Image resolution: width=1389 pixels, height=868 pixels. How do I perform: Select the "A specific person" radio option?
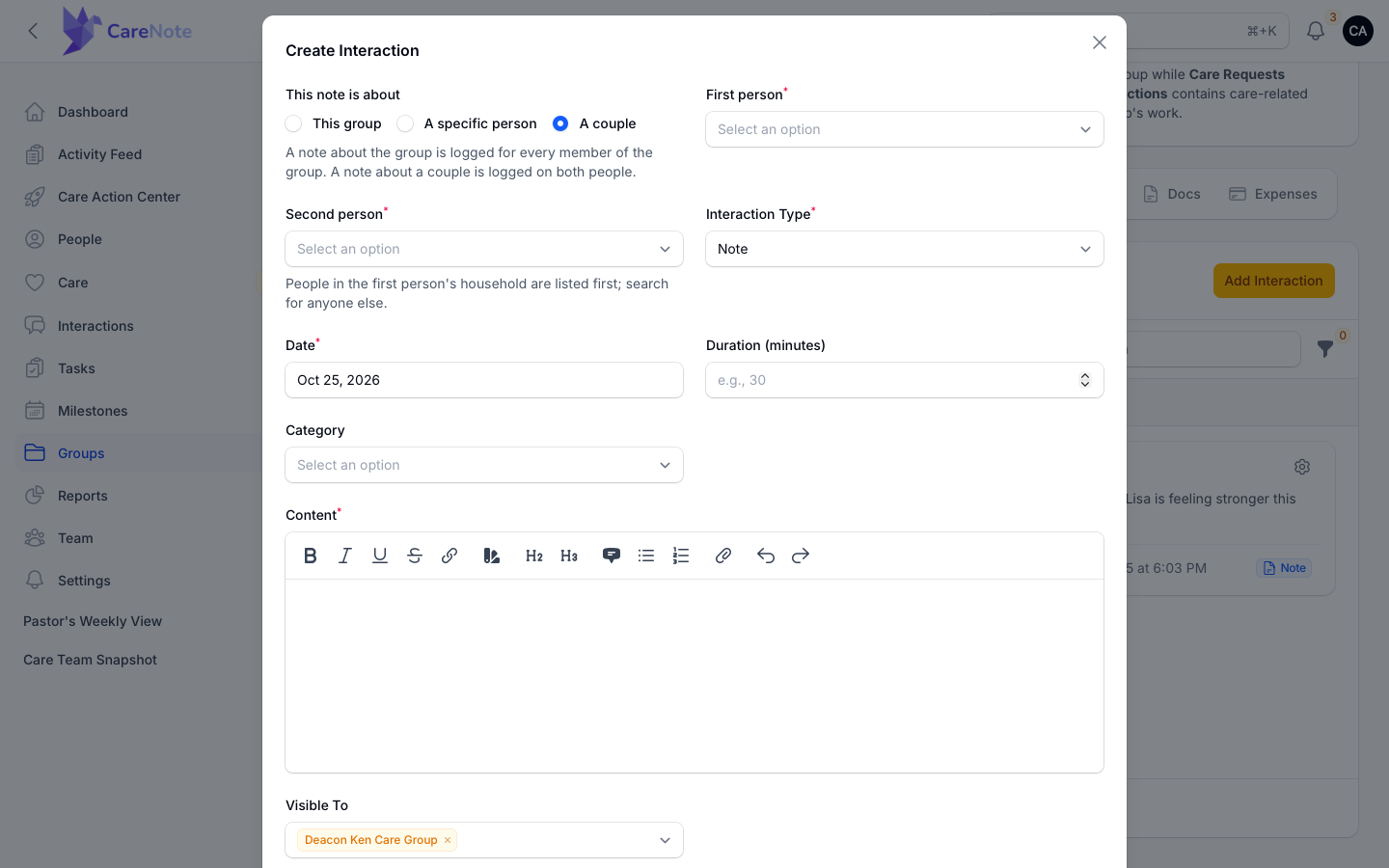pos(406,123)
